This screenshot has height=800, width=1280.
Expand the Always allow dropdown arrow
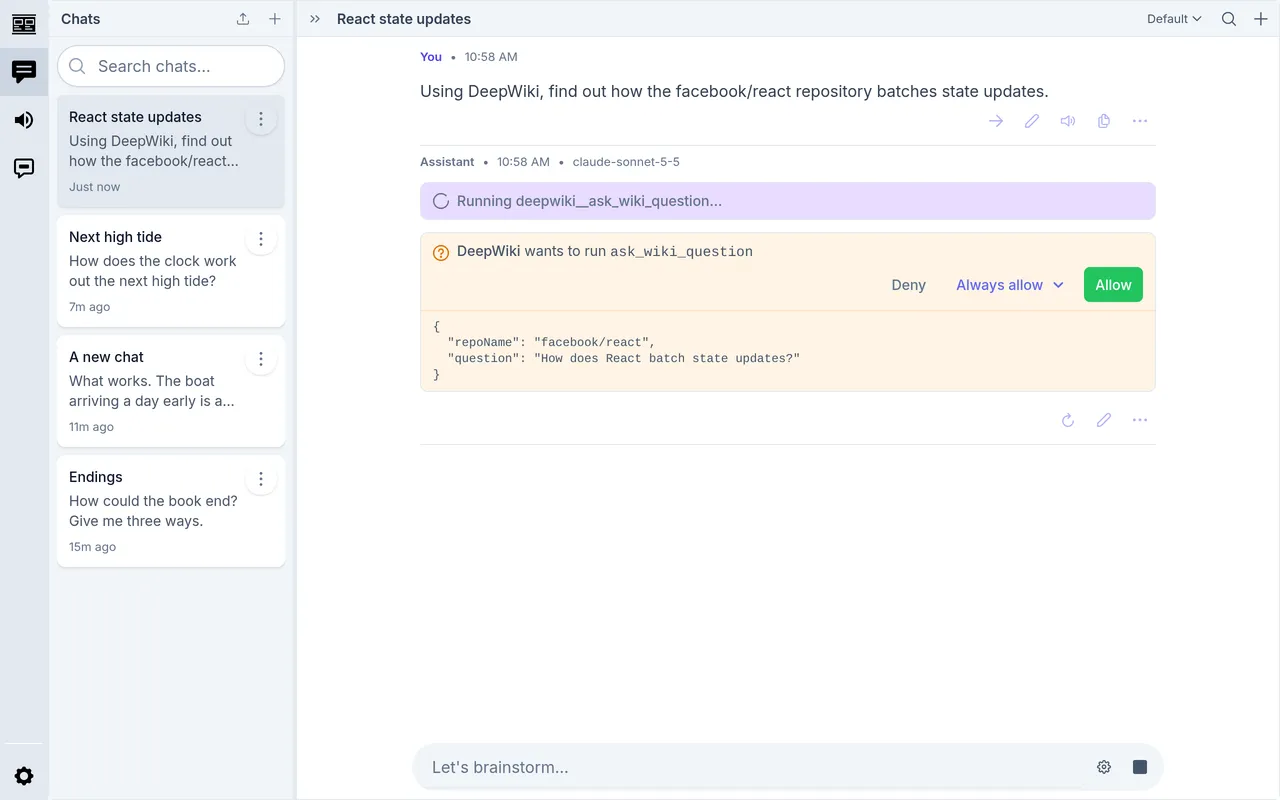pos(1058,285)
